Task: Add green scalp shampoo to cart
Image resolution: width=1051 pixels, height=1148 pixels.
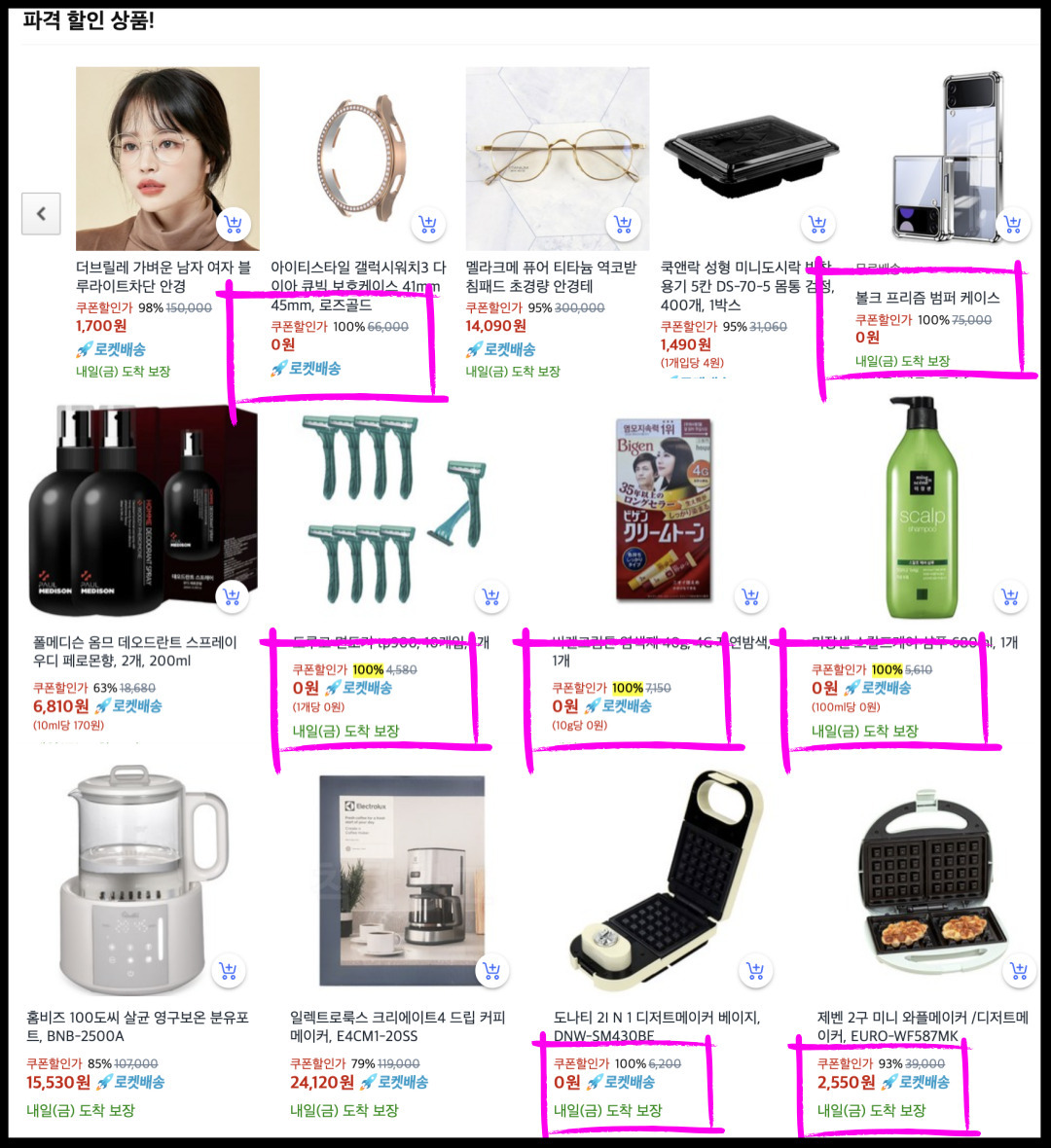Action: [1010, 596]
